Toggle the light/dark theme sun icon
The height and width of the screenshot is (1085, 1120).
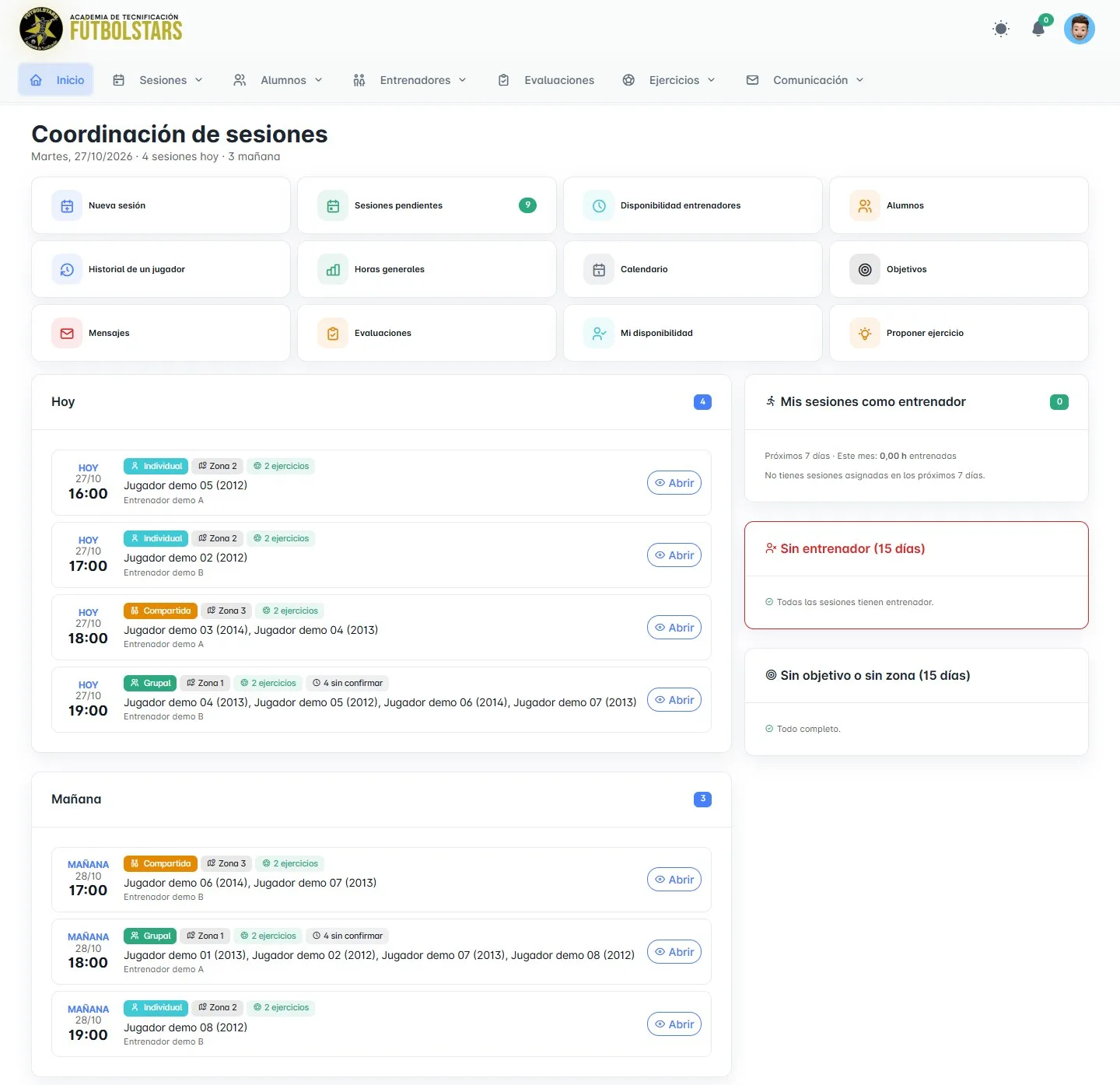click(1001, 30)
